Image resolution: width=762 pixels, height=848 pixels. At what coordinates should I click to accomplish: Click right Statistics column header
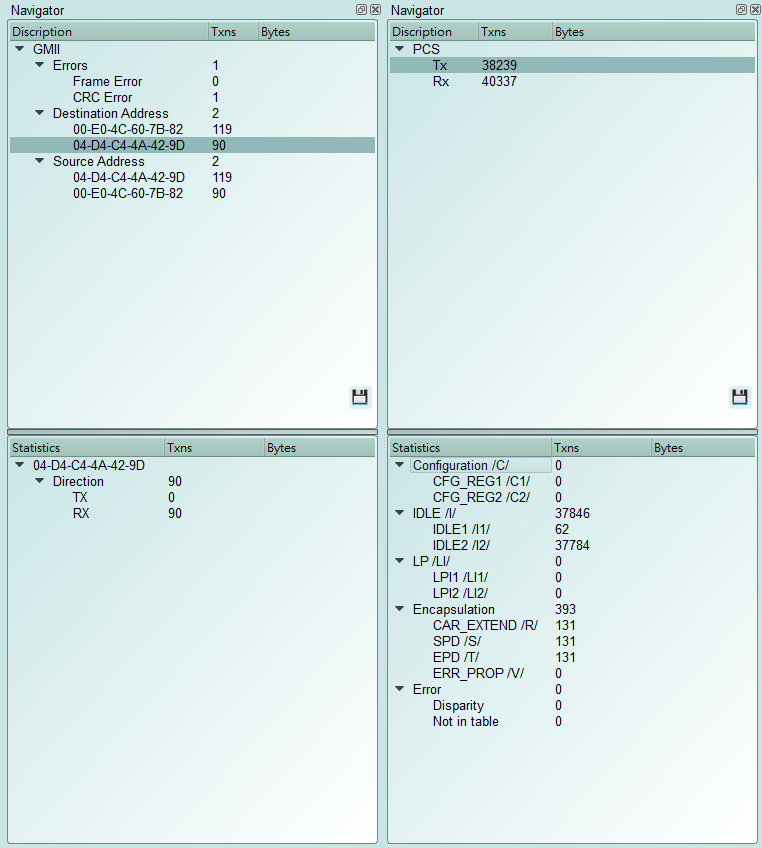(470, 448)
